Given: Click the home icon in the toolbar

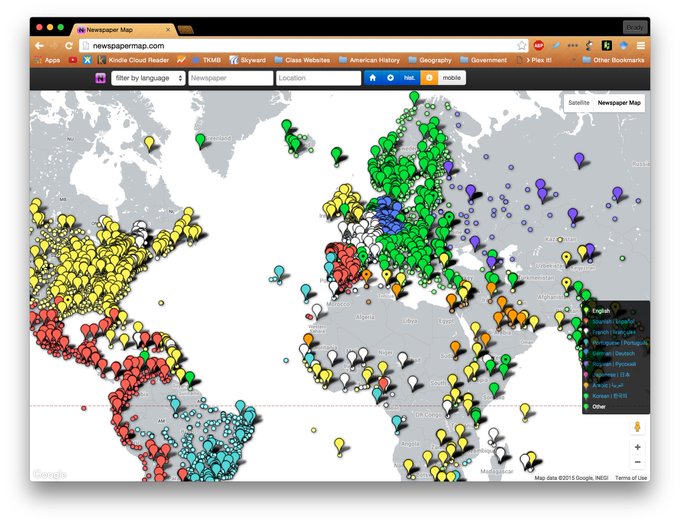Looking at the screenshot, I should (x=372, y=77).
